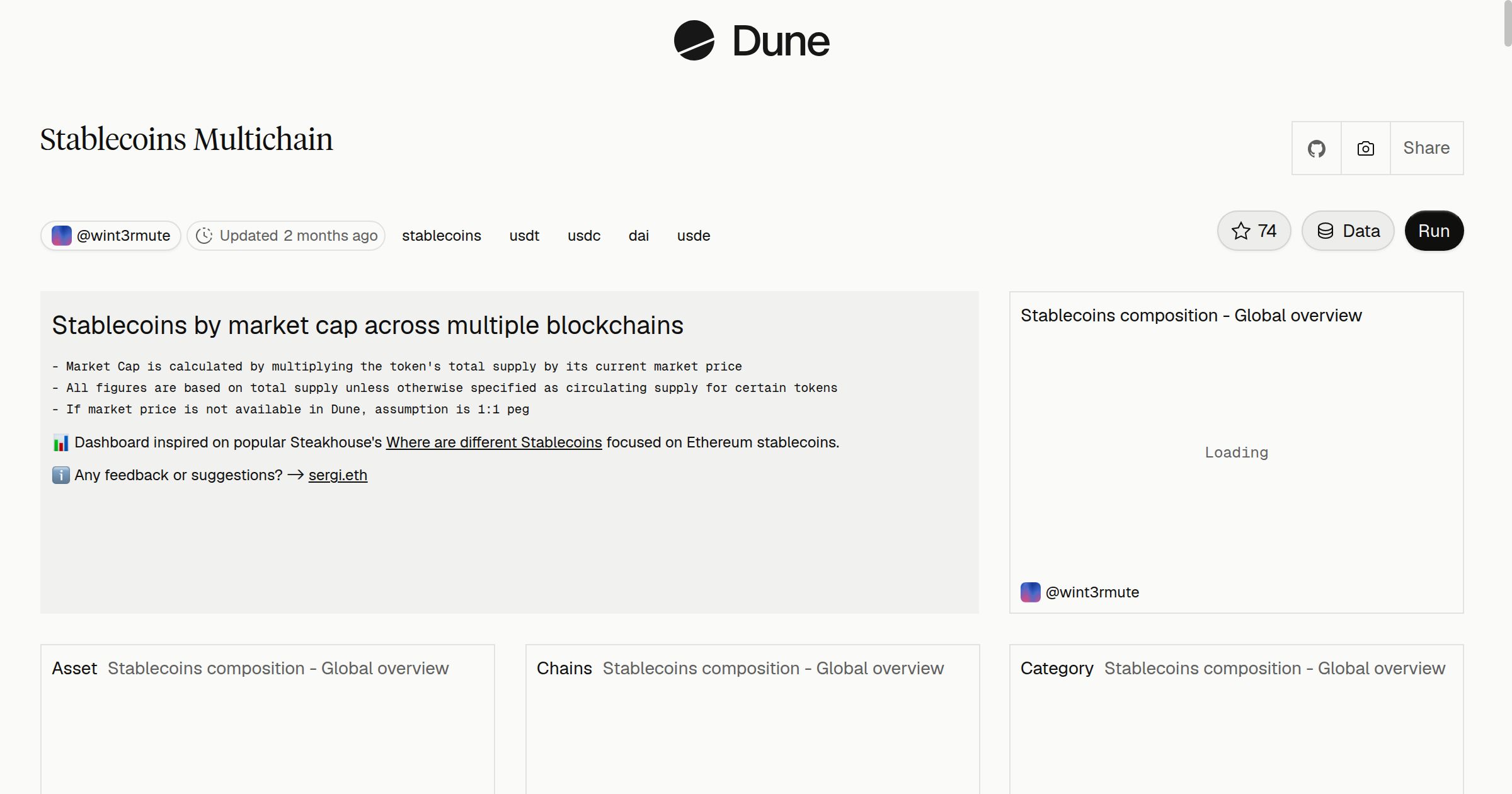Click the avatar in the composition panel footer
Screen dimensions: 1512x794
[1031, 592]
